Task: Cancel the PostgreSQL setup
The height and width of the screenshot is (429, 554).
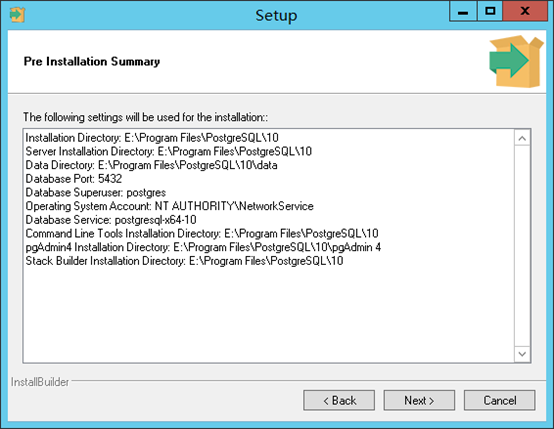Action: 500,400
